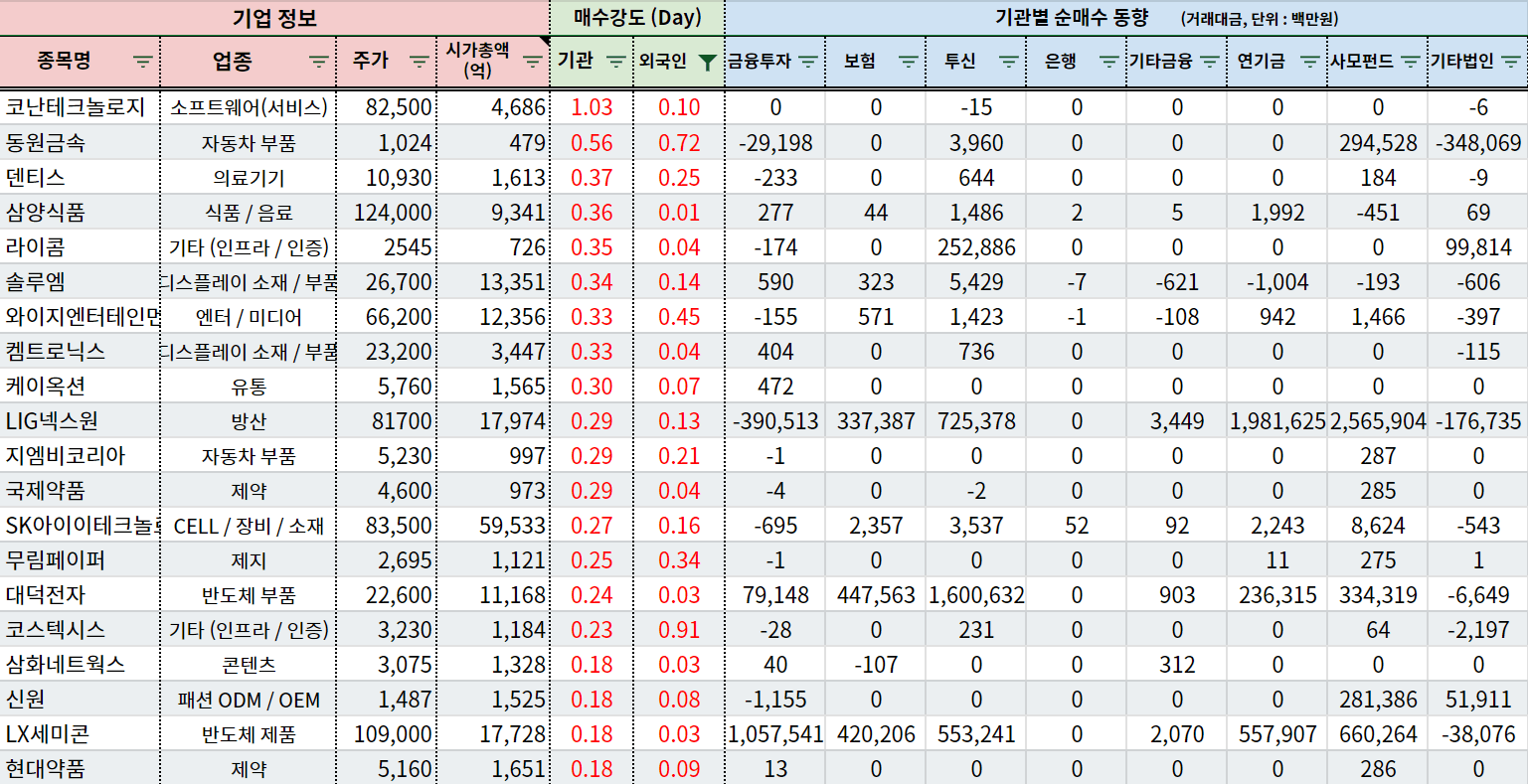Select the 소프트웨어(서비스) sector cell
The height and width of the screenshot is (784, 1528).
[249, 107]
